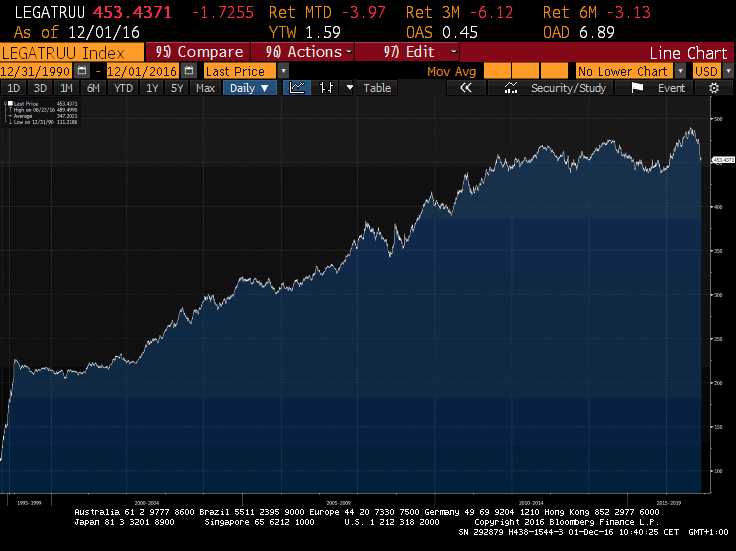
Task: Click the first Mov Avg input box
Action: (497, 71)
